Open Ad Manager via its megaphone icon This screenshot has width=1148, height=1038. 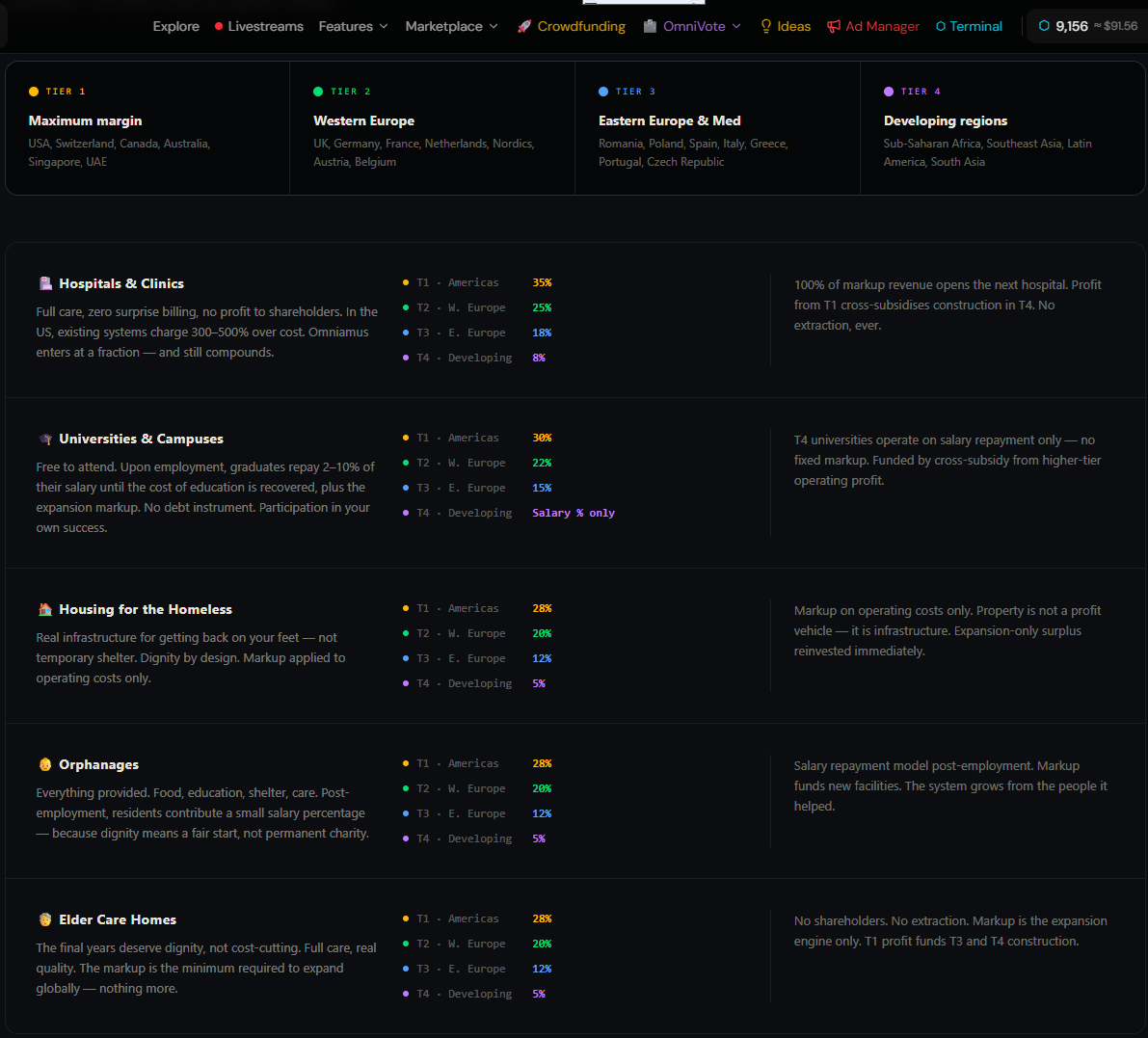(834, 26)
